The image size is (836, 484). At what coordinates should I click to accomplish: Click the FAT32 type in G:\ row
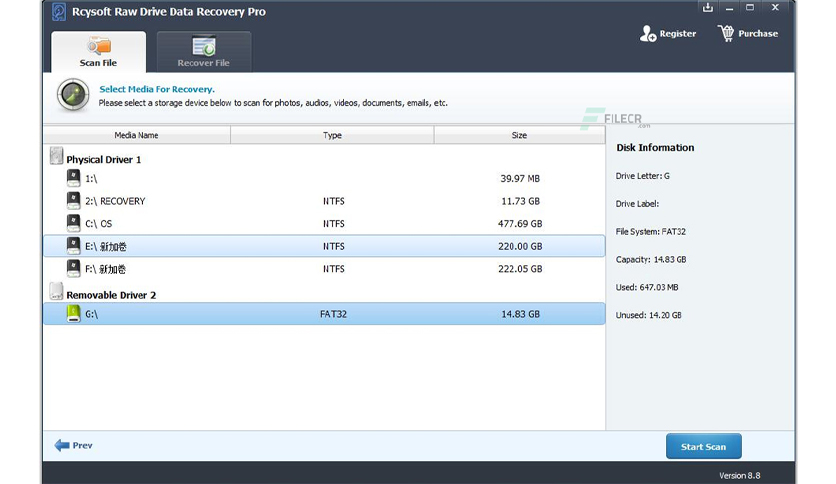point(333,314)
